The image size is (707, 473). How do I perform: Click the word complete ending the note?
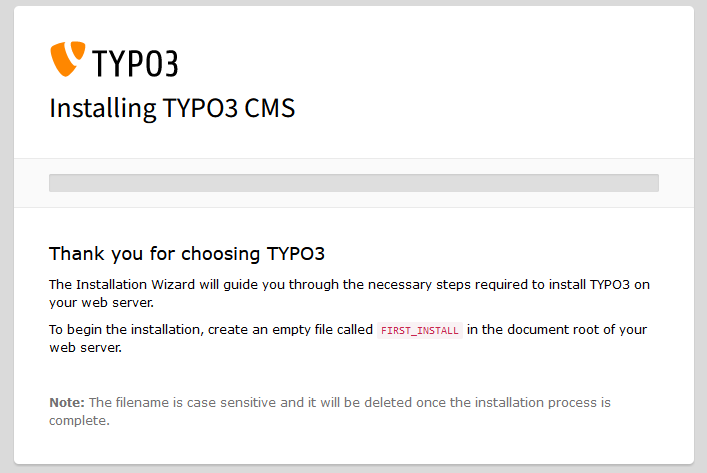[76, 420]
